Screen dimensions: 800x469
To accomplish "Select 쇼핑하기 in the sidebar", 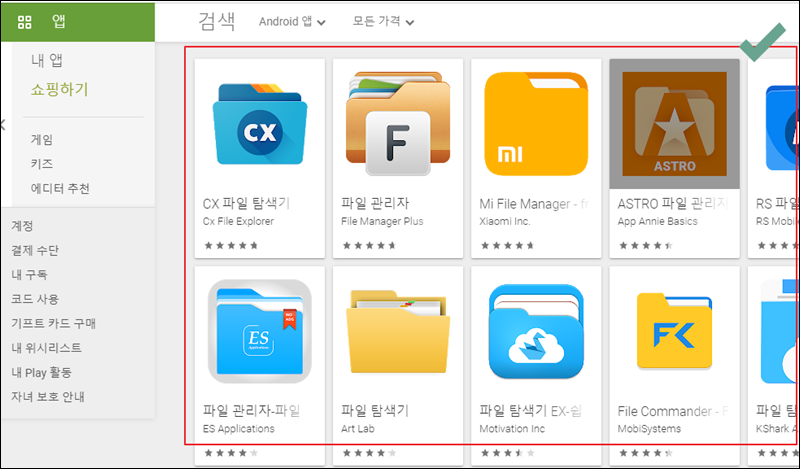I will click(59, 90).
